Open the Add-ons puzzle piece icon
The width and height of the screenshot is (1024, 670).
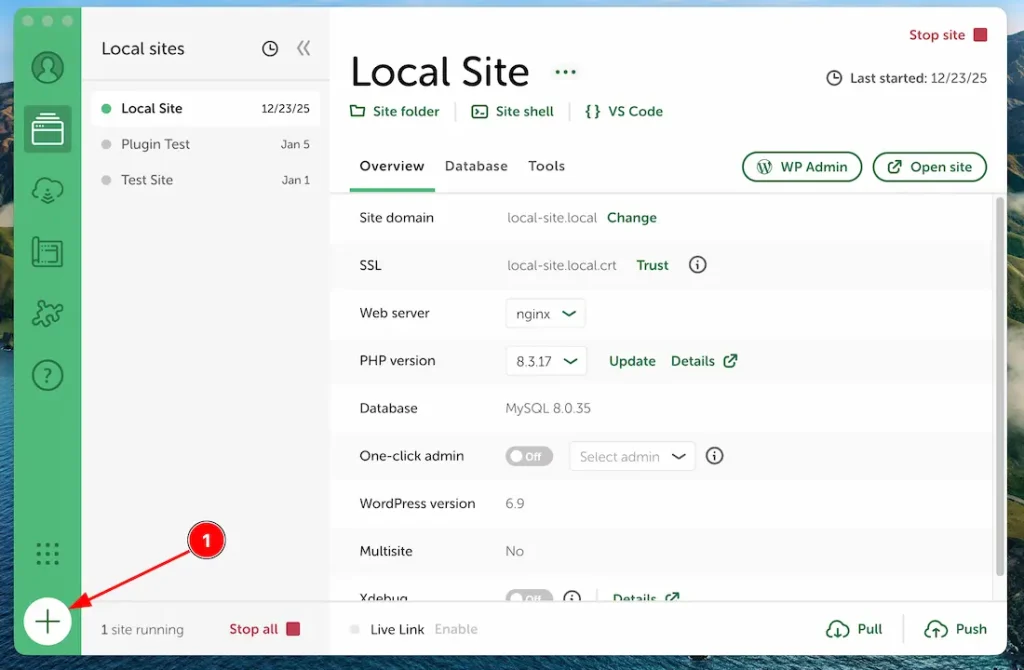pyautogui.click(x=48, y=313)
